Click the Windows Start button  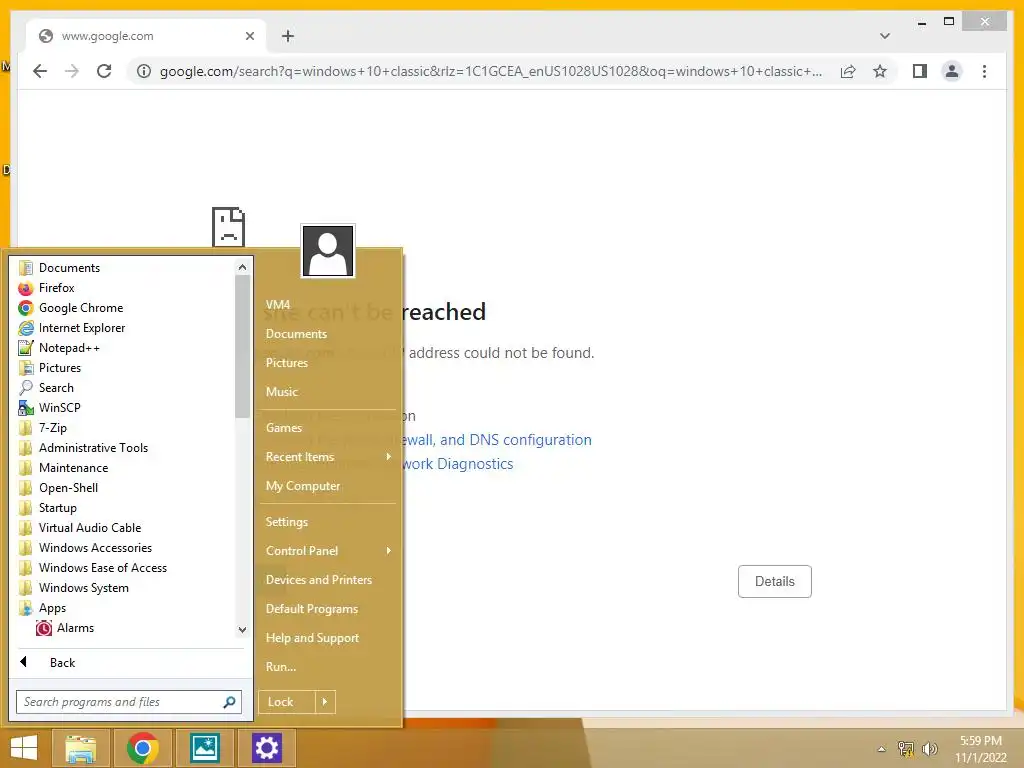click(x=24, y=748)
